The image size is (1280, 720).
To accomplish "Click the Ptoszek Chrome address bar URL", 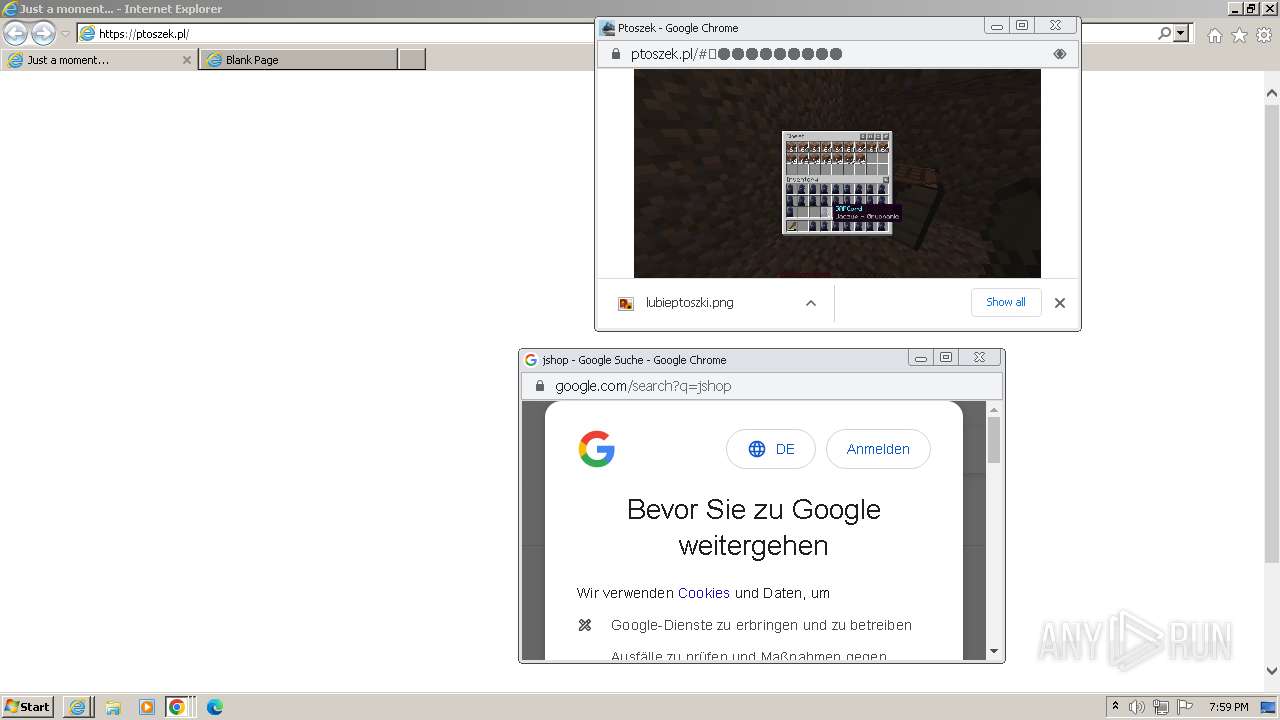I will (x=736, y=54).
